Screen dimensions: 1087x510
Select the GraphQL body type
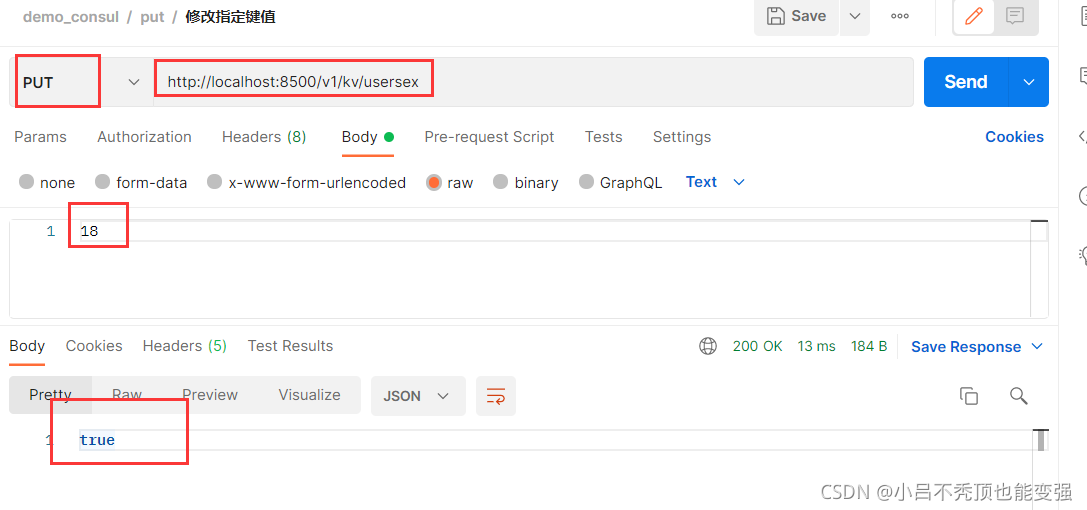[620, 182]
